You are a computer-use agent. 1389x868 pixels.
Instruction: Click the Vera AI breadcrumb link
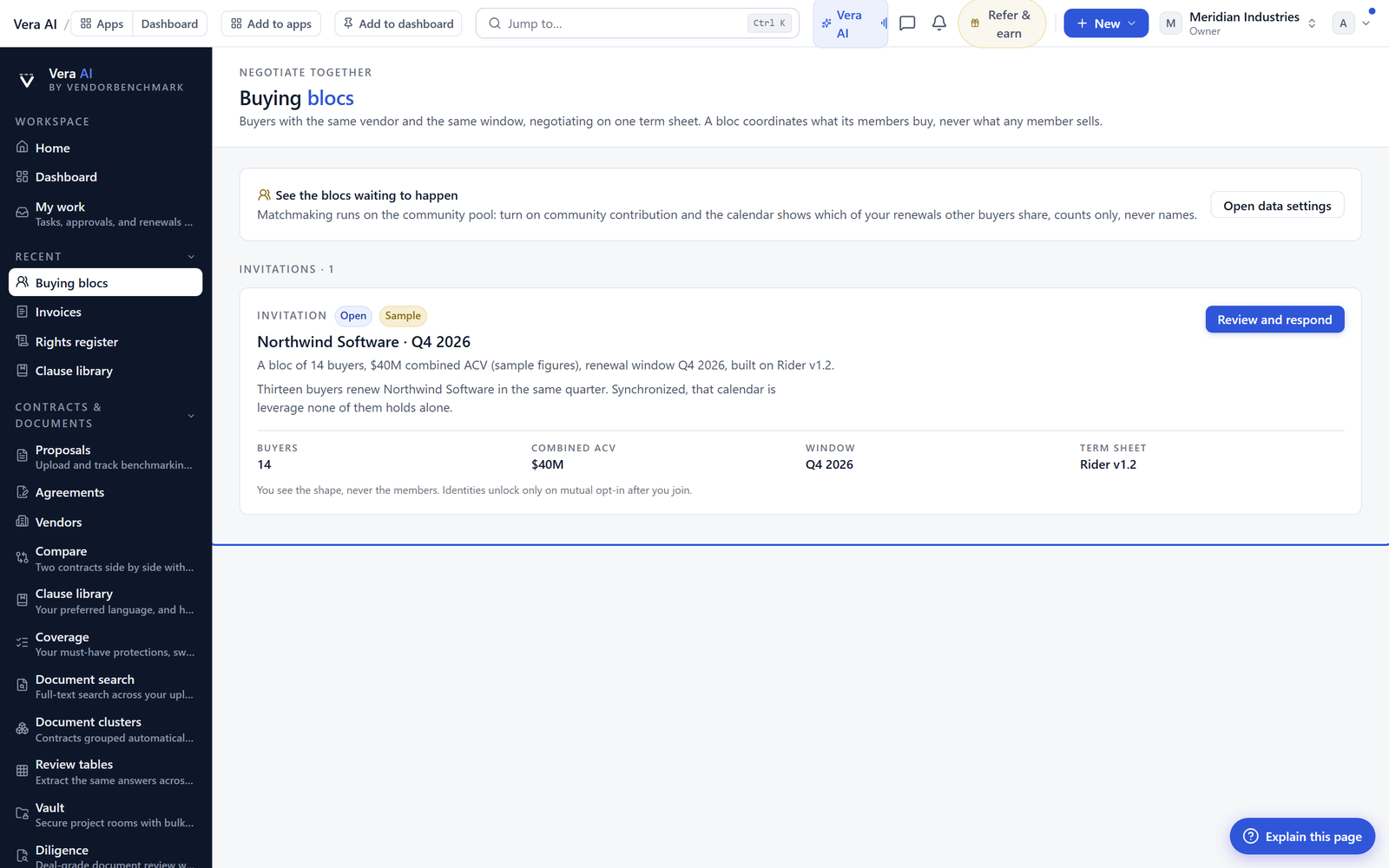pyautogui.click(x=35, y=23)
